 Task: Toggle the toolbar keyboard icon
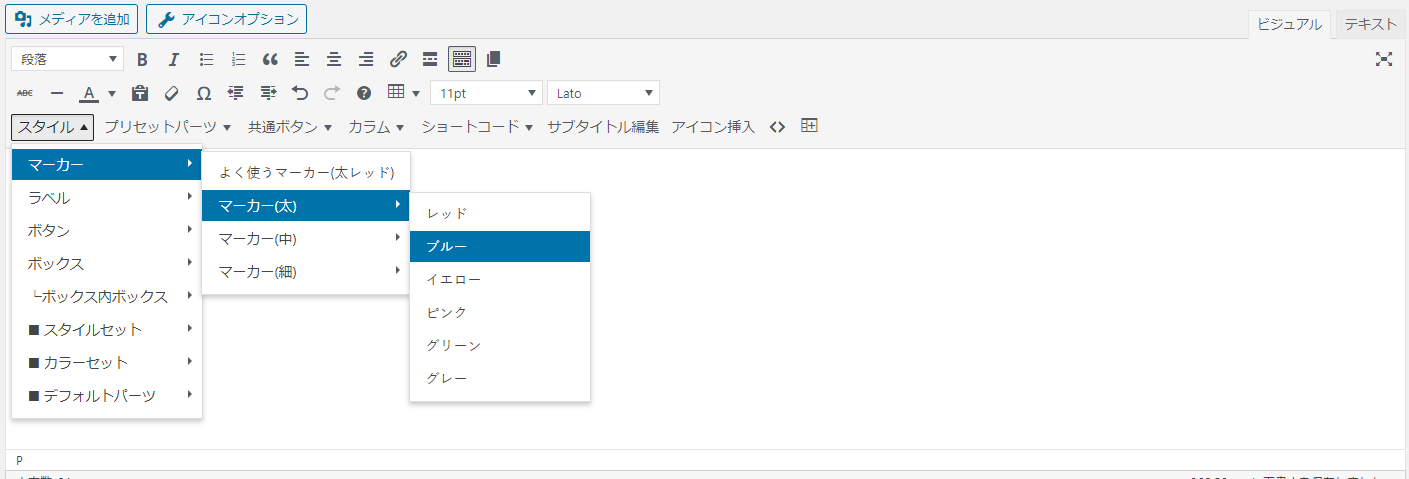[x=462, y=59]
